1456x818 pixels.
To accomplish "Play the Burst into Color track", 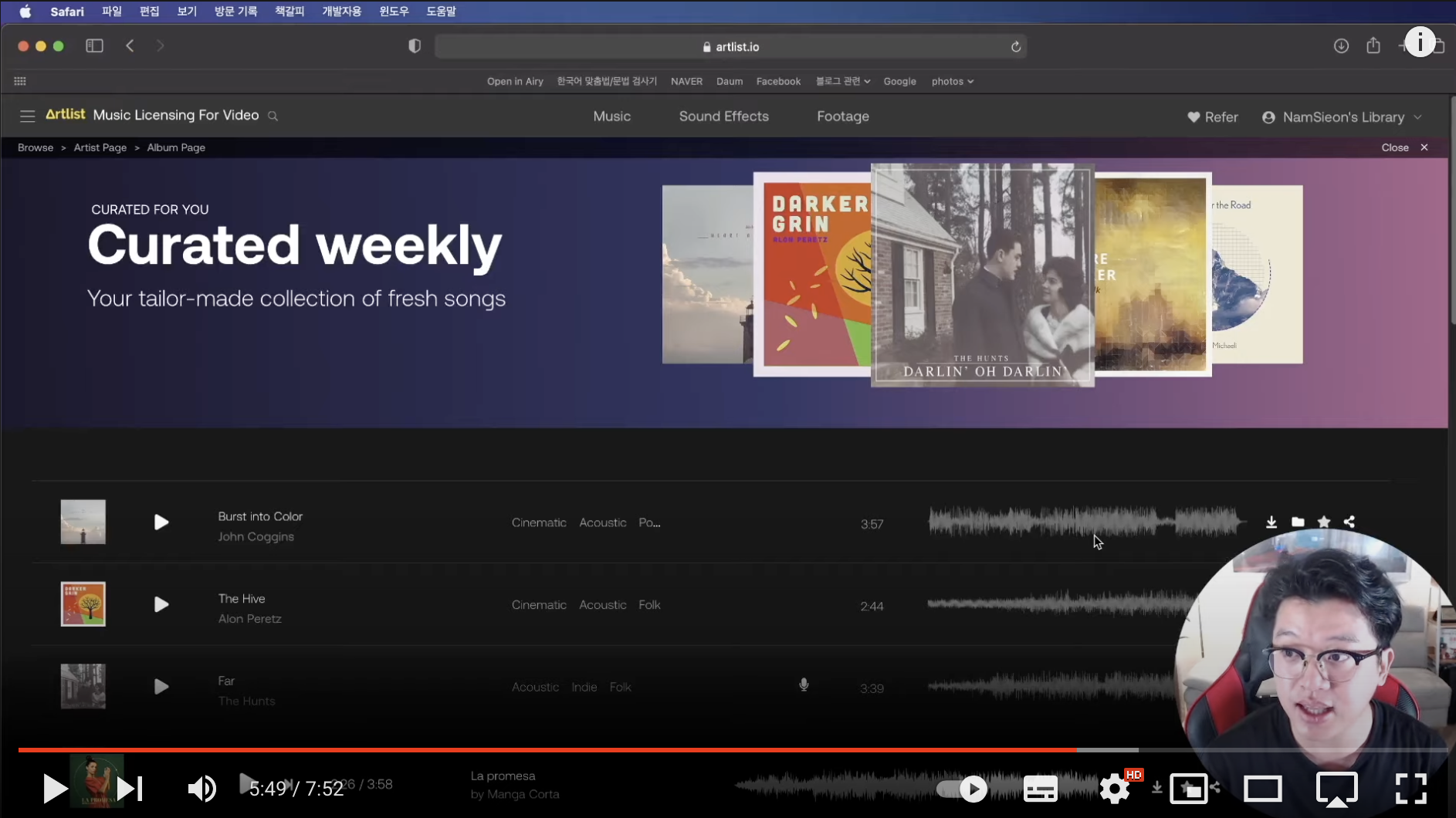I will (x=161, y=522).
